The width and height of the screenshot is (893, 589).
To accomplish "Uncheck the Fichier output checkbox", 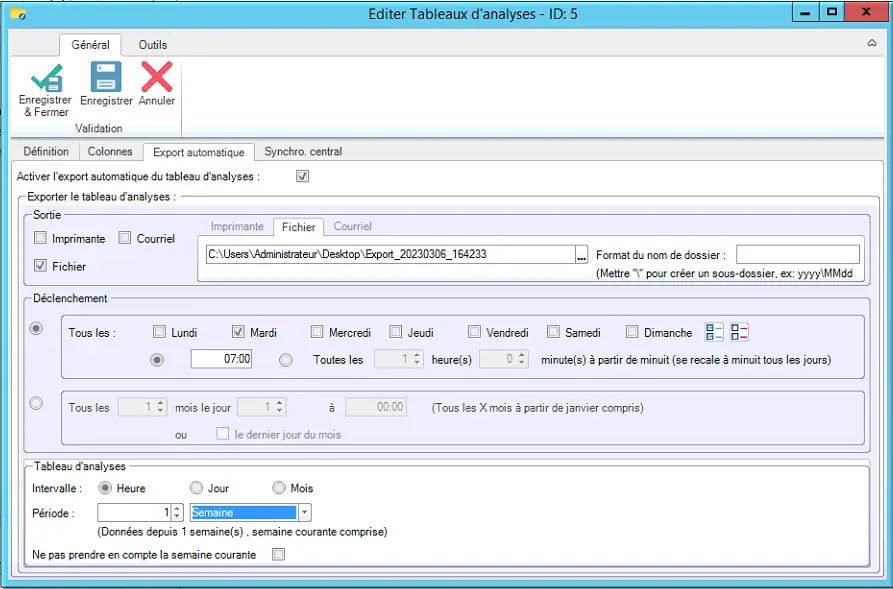I will 40,265.
